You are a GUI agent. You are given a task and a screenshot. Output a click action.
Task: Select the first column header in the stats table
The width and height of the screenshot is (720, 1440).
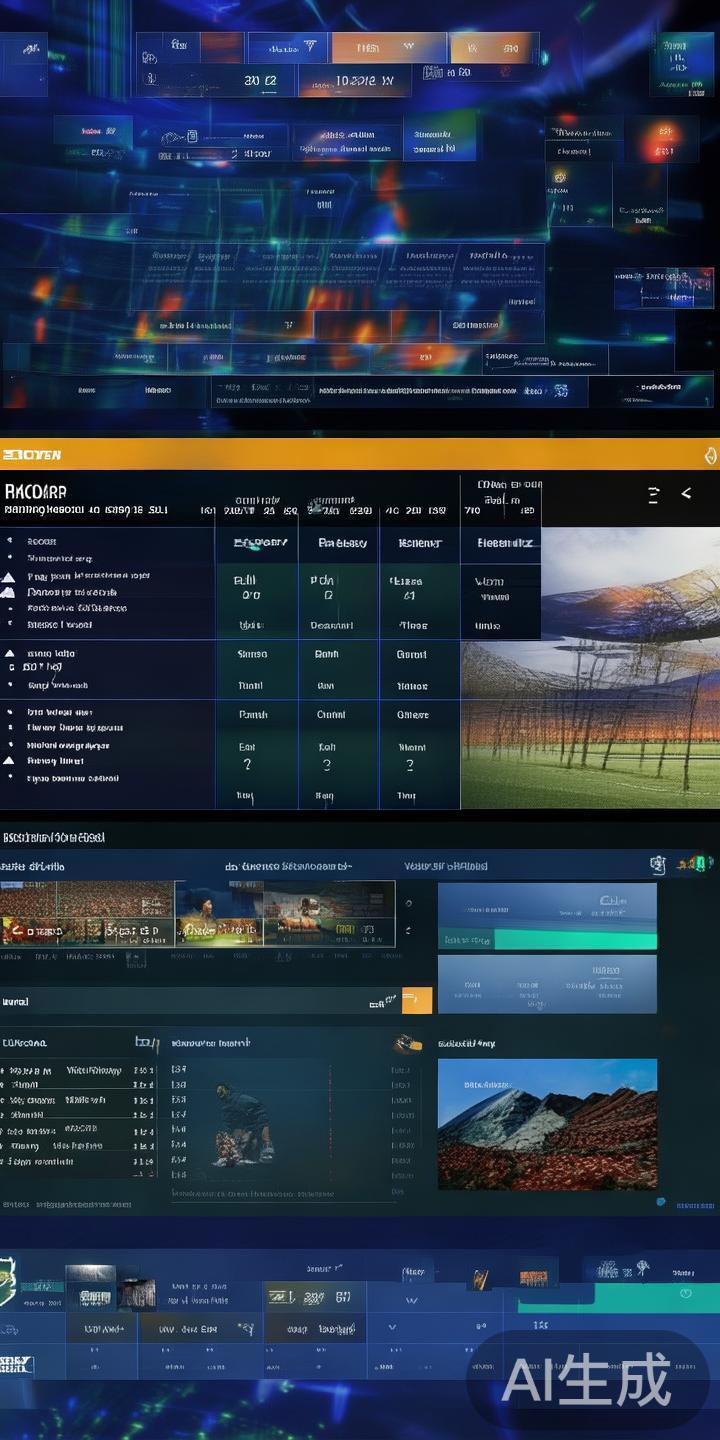(x=259, y=543)
